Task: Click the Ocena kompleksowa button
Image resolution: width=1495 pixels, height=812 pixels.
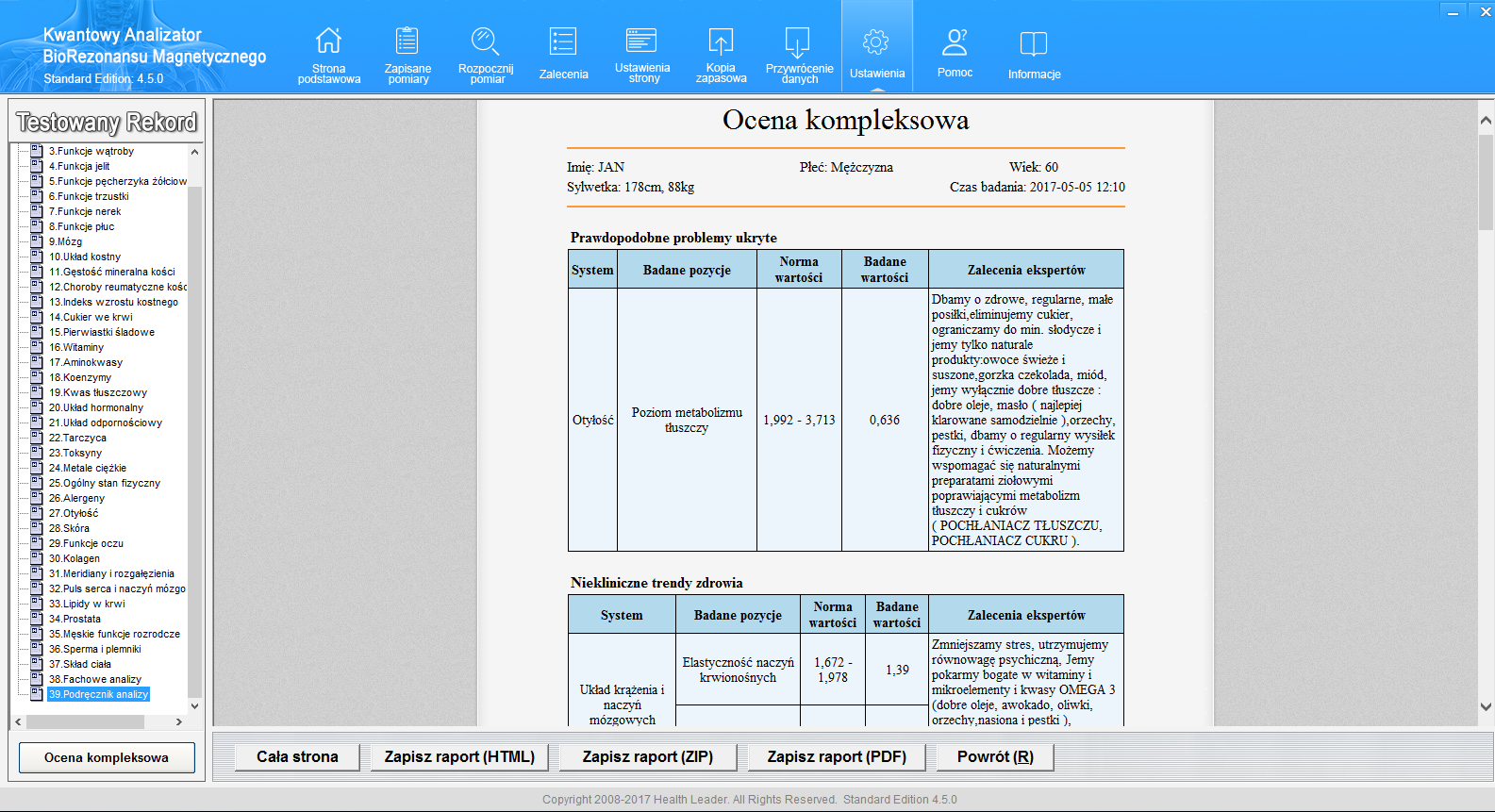Action: [107, 757]
